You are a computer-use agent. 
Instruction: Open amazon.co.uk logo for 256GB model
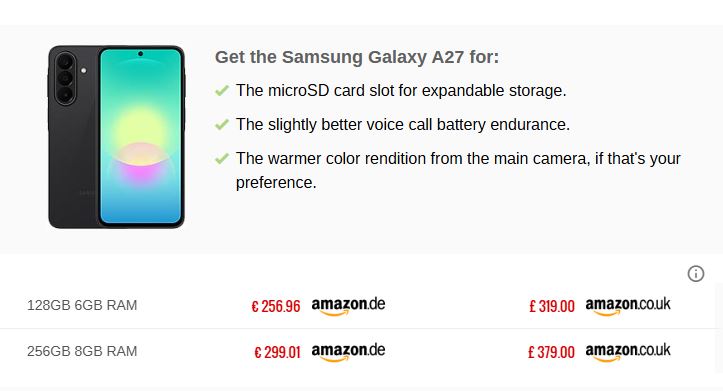coord(628,352)
